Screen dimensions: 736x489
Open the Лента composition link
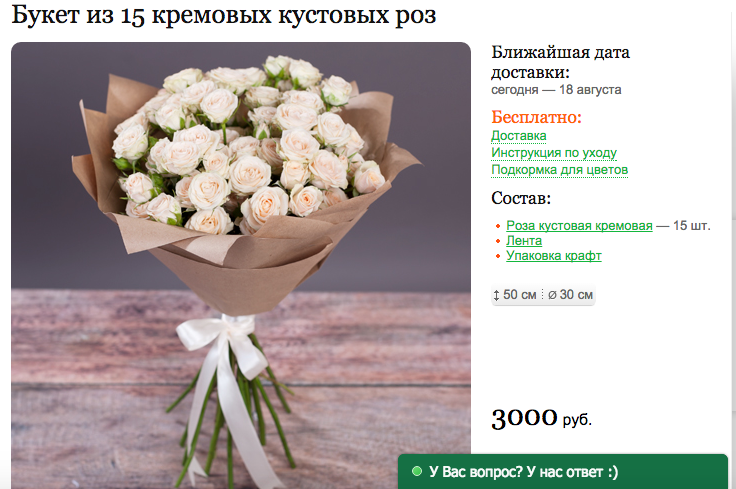point(524,241)
